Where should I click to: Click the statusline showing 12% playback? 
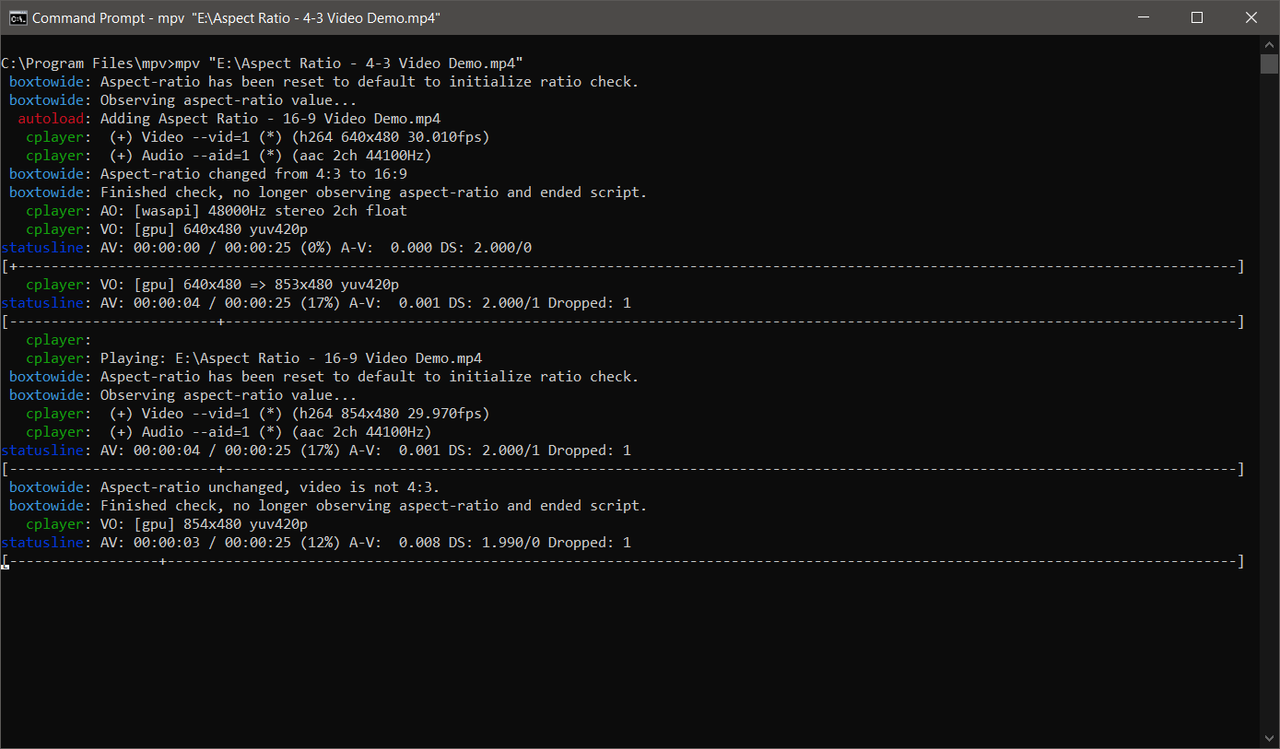tap(315, 542)
